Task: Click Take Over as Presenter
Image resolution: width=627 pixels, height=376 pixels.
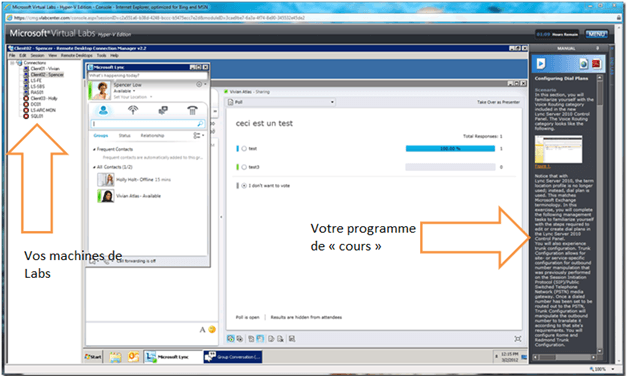Action: [x=498, y=102]
